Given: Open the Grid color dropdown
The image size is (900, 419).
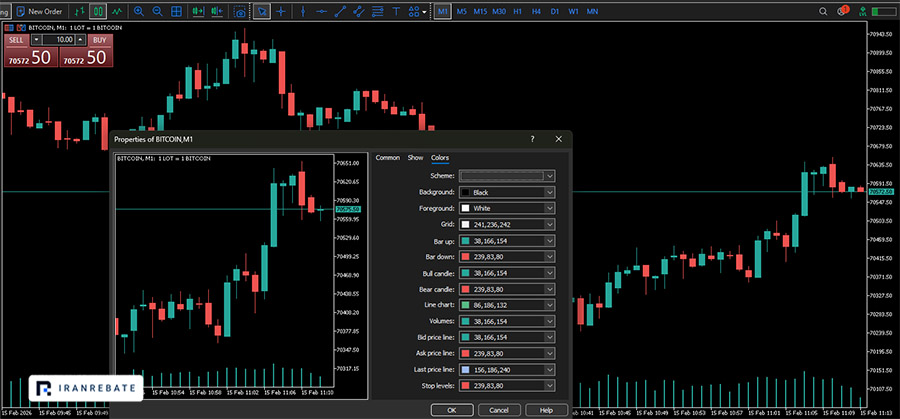Looking at the screenshot, I should point(507,224).
